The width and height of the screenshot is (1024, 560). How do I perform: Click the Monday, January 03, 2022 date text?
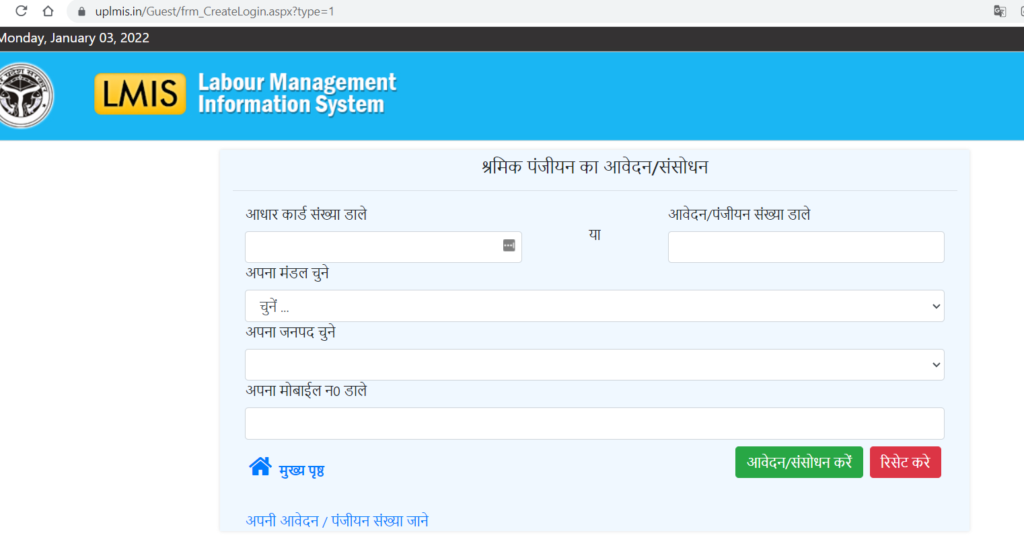pos(75,39)
